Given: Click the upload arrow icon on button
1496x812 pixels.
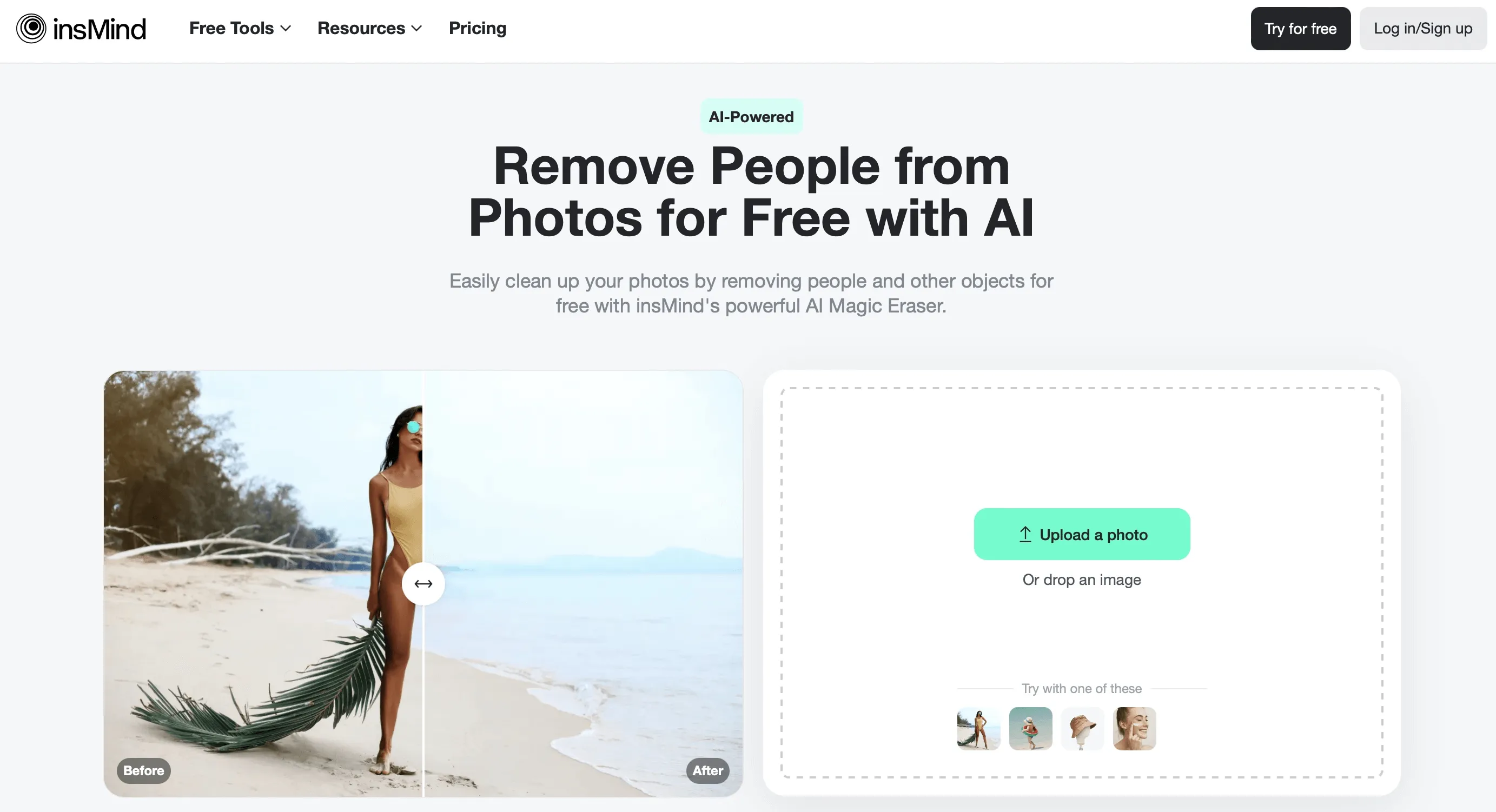Looking at the screenshot, I should tap(1025, 534).
